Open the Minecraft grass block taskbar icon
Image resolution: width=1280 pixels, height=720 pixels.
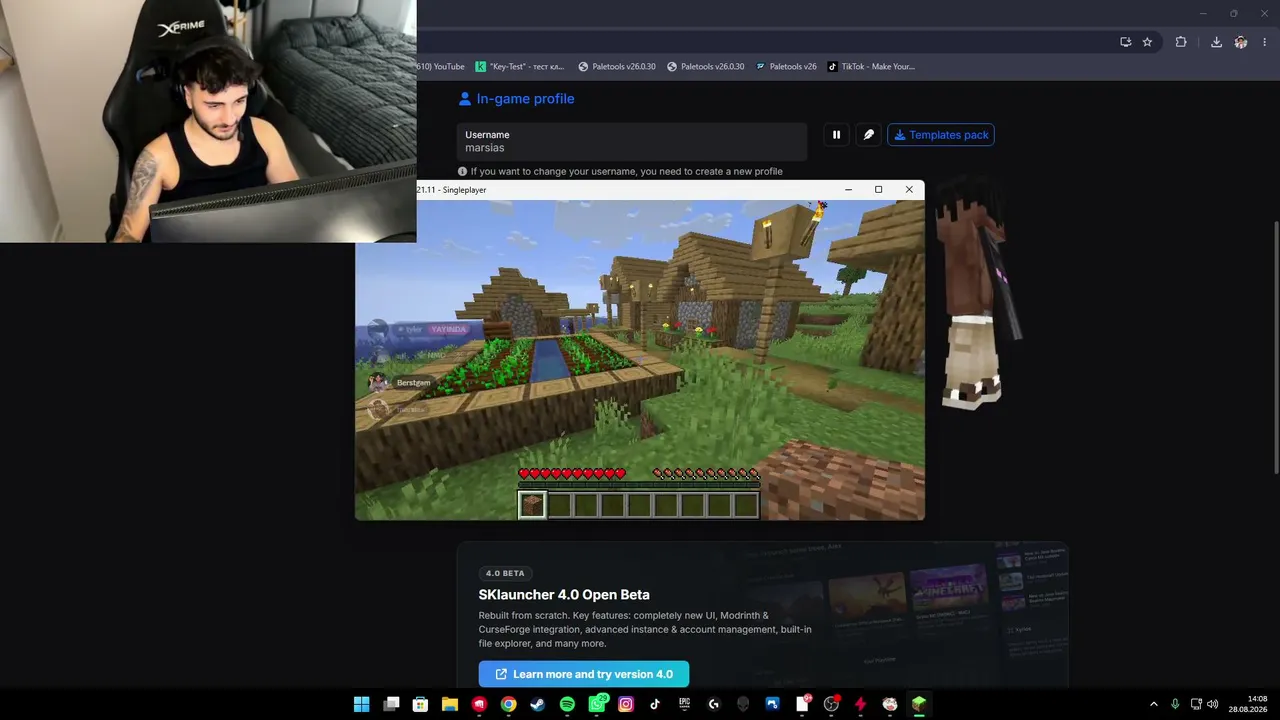click(919, 704)
